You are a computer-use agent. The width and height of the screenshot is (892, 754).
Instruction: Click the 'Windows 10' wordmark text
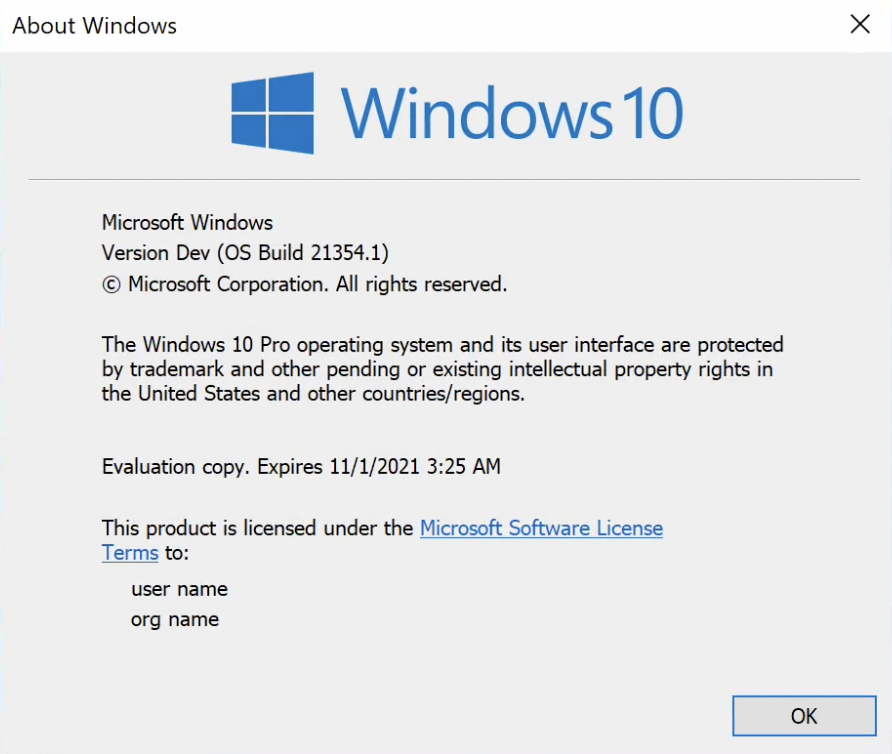tap(511, 113)
